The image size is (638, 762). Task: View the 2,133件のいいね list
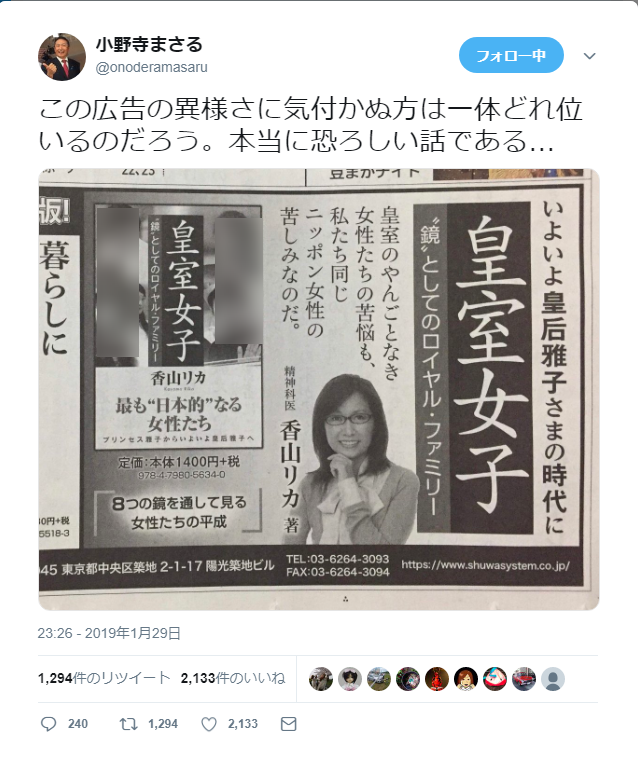(233, 678)
